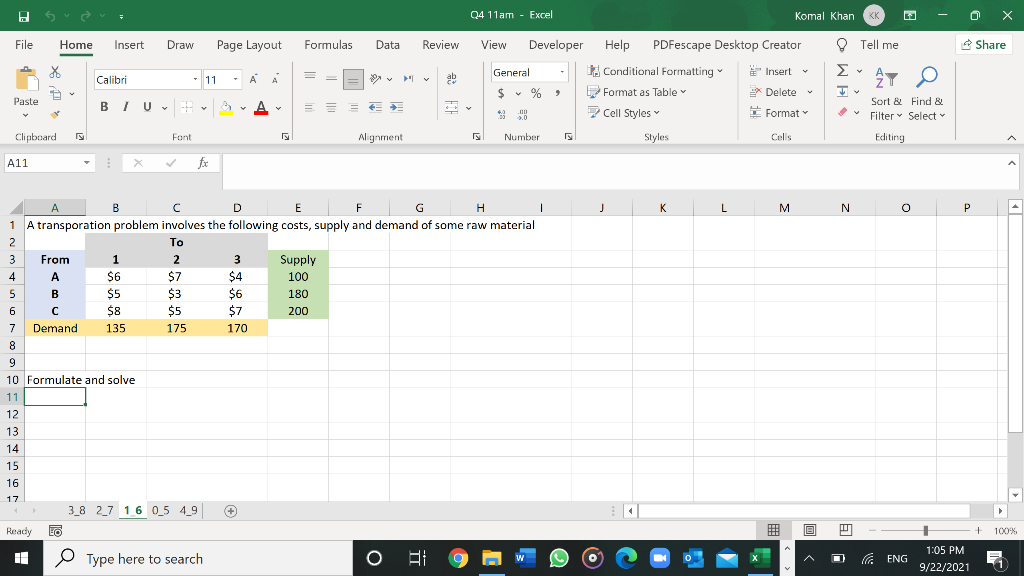Open Conditional Formatting options
Viewport: 1024px width, 576px height.
tap(655, 71)
